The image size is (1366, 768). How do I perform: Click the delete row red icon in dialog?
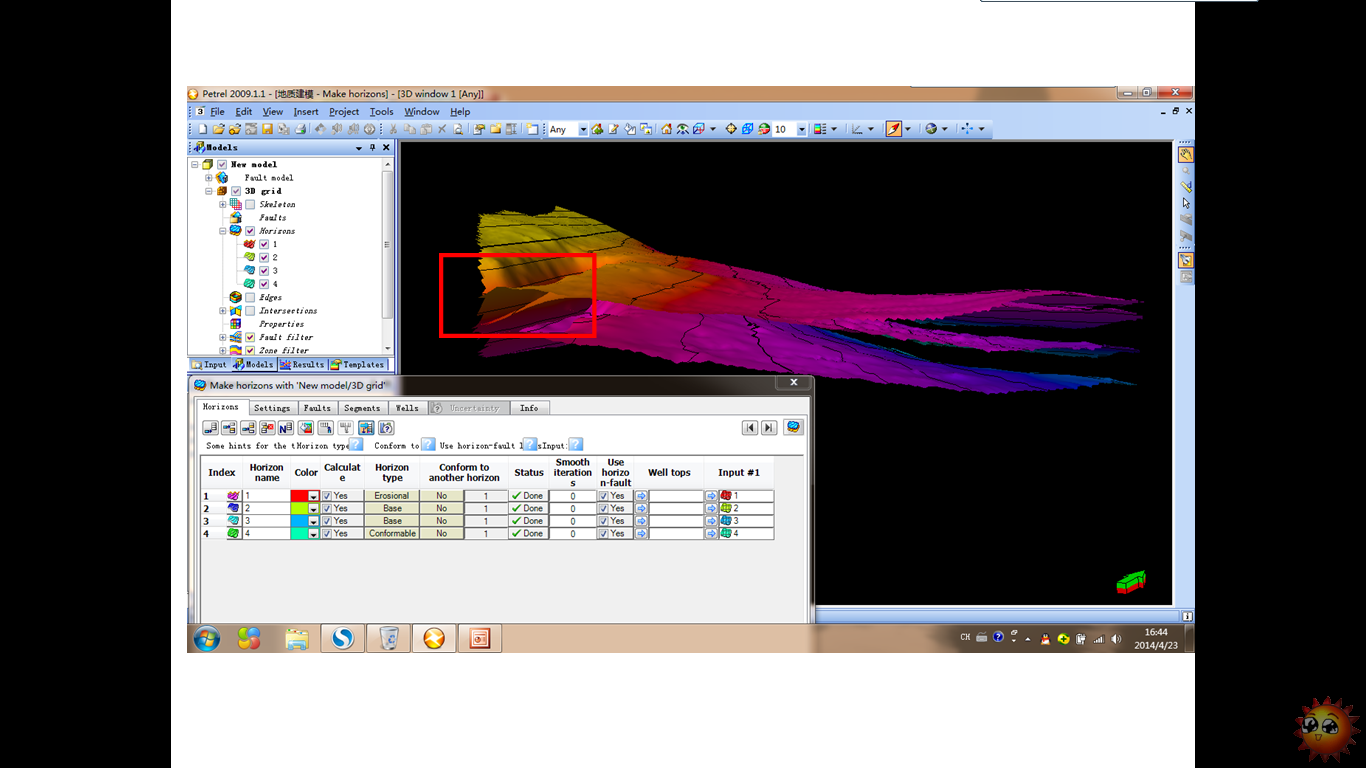click(x=267, y=428)
